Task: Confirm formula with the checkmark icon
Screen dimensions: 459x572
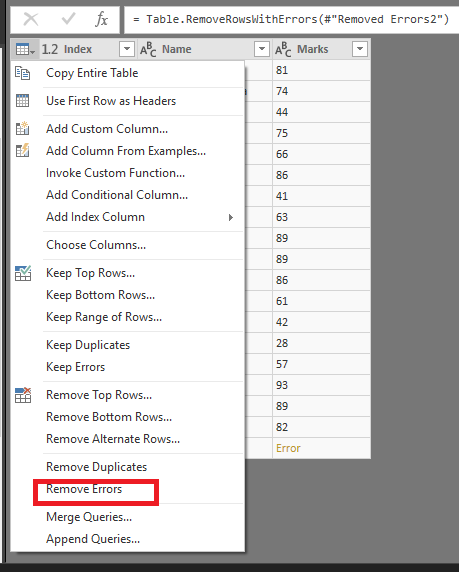Action: pyautogui.click(x=68, y=19)
